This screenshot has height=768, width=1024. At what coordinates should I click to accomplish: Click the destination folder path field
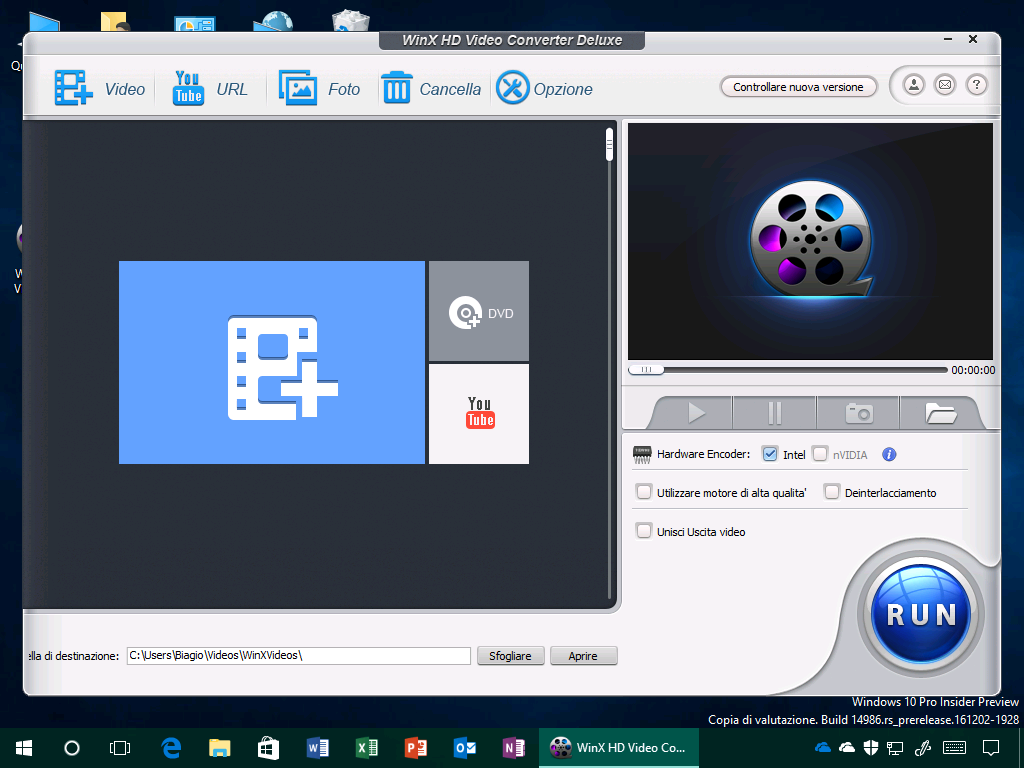coord(298,656)
